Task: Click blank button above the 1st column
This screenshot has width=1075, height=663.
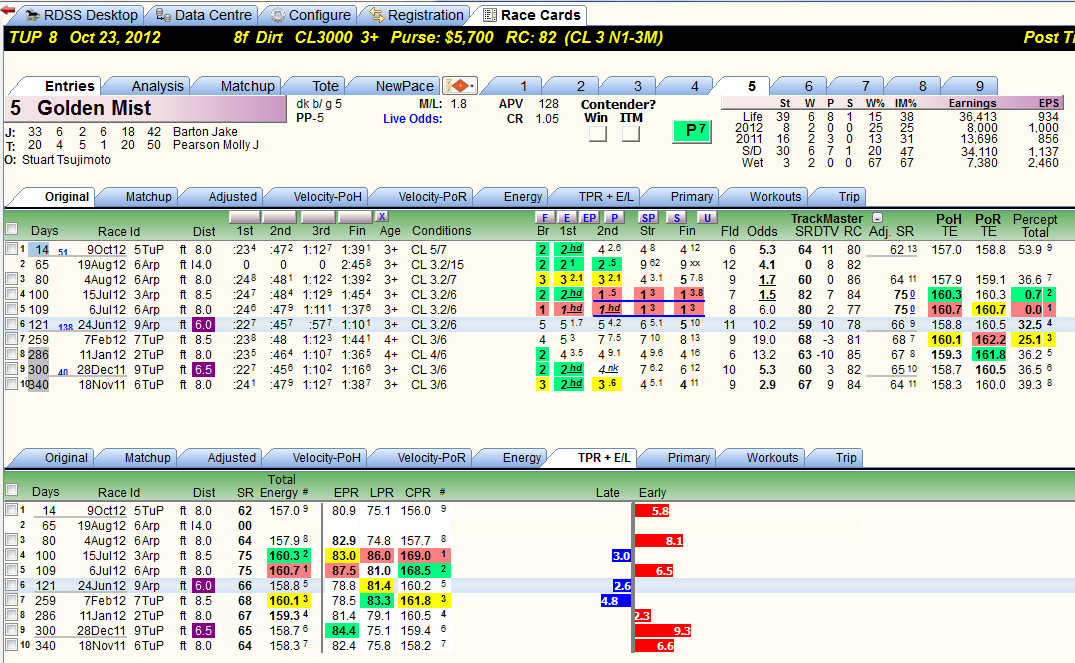Action: point(245,217)
